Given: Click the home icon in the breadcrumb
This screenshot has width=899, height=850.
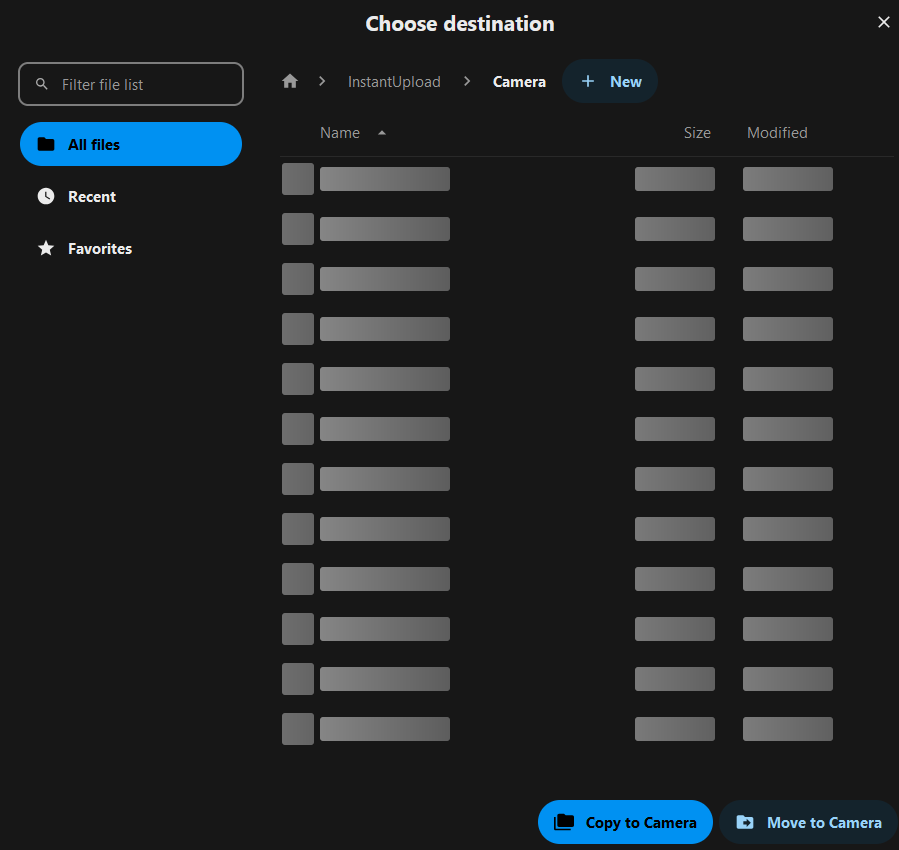Looking at the screenshot, I should 290,82.
